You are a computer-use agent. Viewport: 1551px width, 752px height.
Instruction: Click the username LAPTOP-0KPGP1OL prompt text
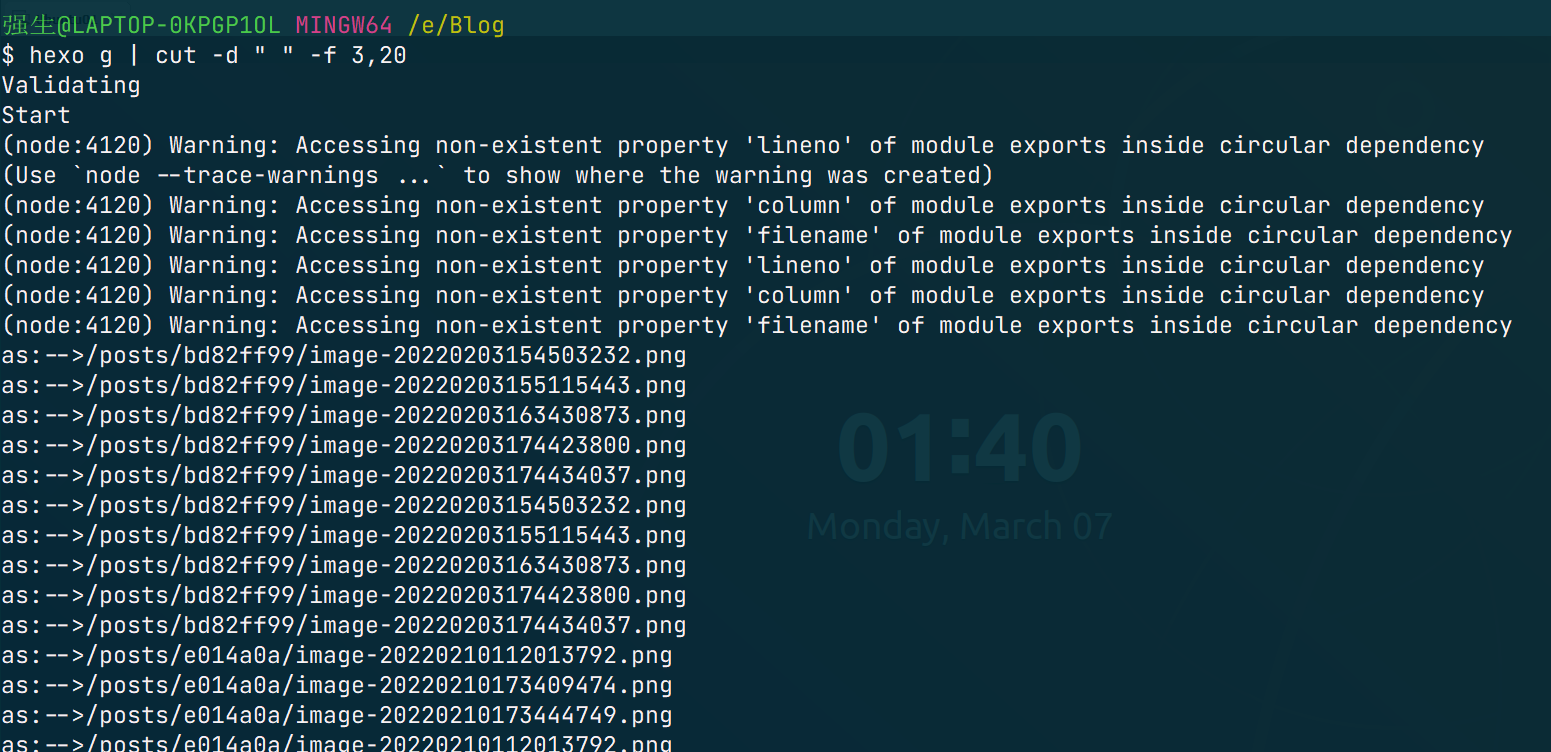point(141,25)
